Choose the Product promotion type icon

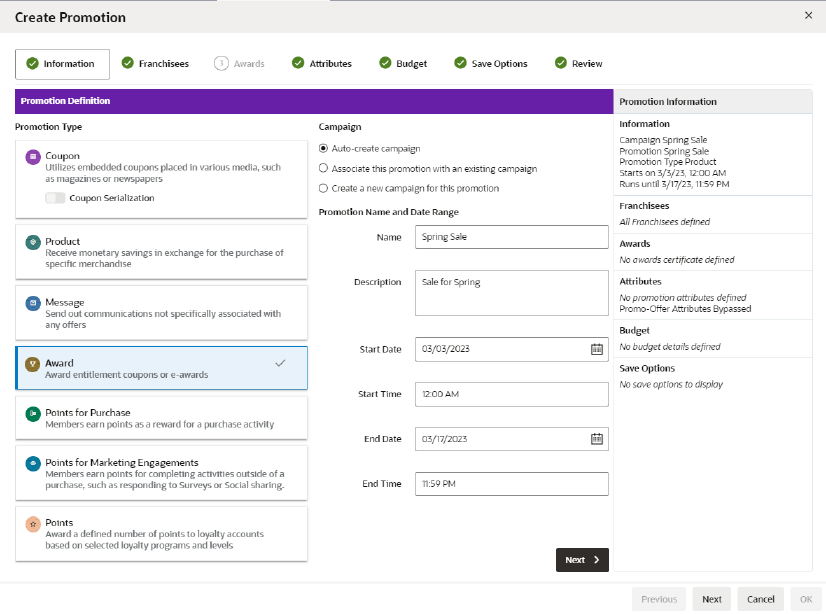pos(33,242)
